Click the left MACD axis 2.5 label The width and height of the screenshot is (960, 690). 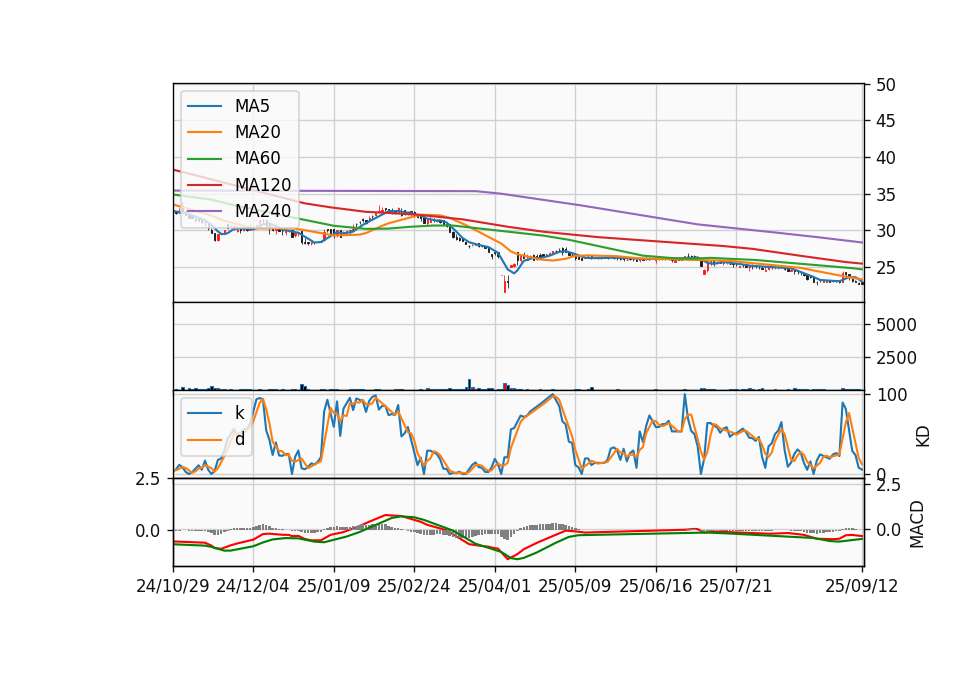pyautogui.click(x=148, y=479)
